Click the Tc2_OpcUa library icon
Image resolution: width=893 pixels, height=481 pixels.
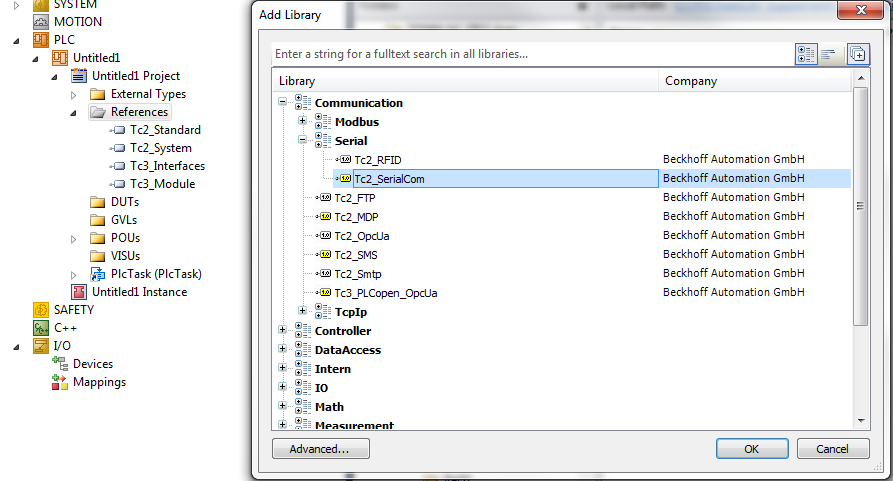[324, 236]
